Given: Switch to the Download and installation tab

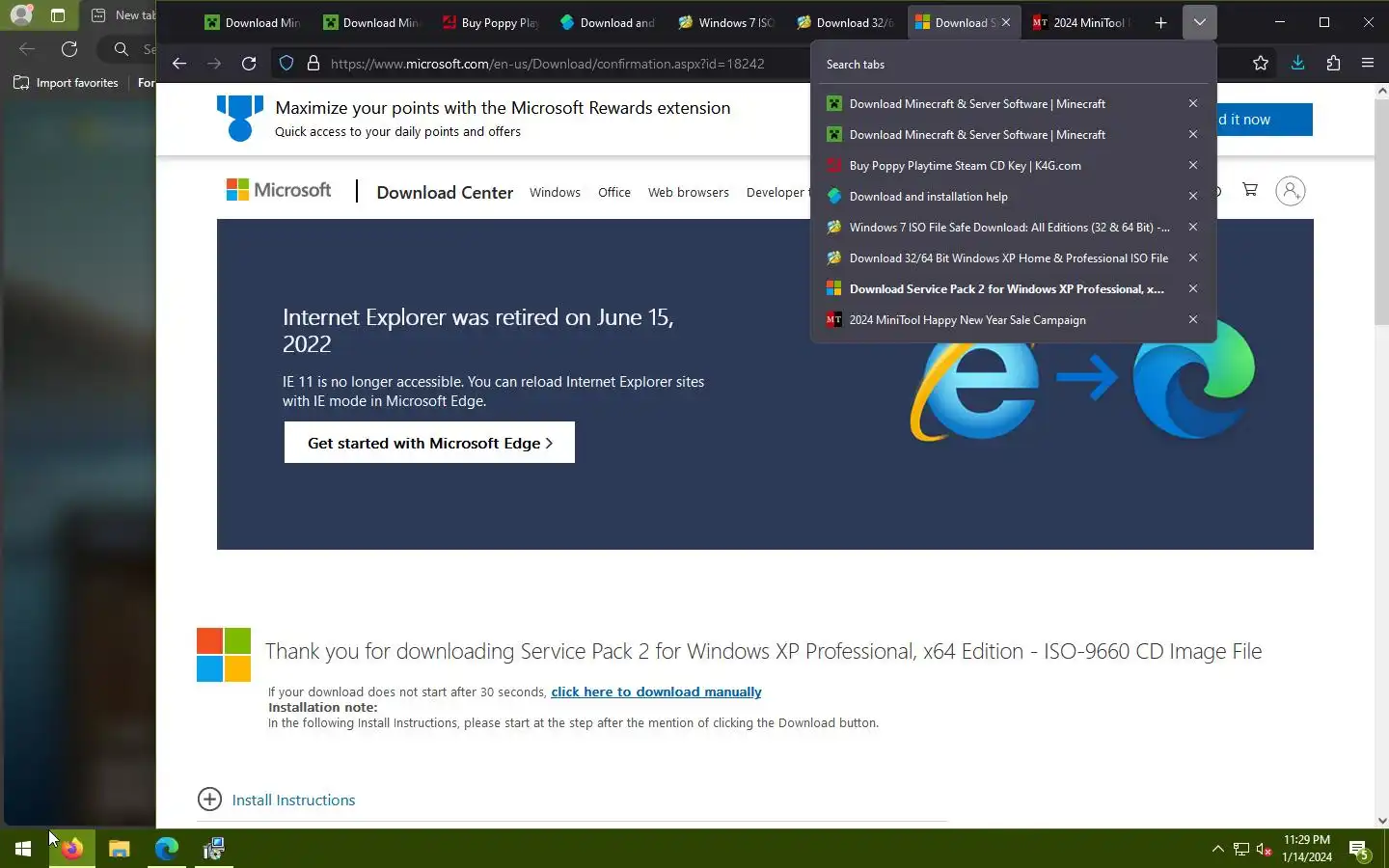Looking at the screenshot, I should click(608, 22).
